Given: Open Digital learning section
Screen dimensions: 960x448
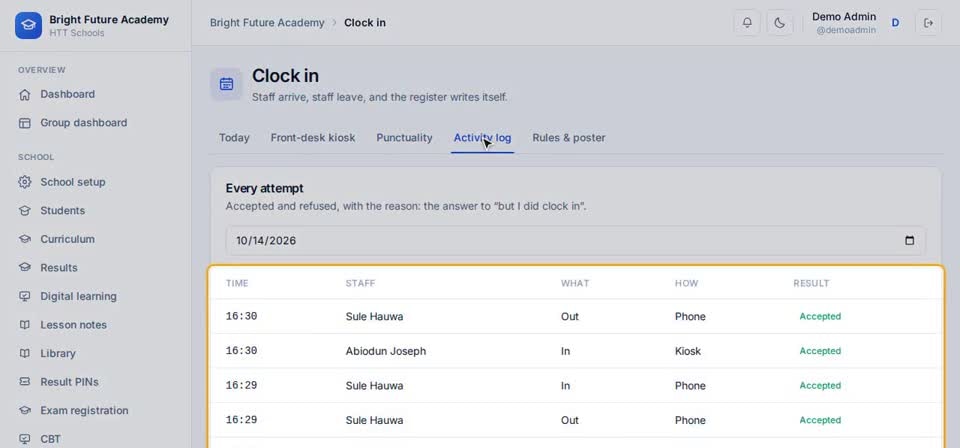Looking at the screenshot, I should point(78,296).
